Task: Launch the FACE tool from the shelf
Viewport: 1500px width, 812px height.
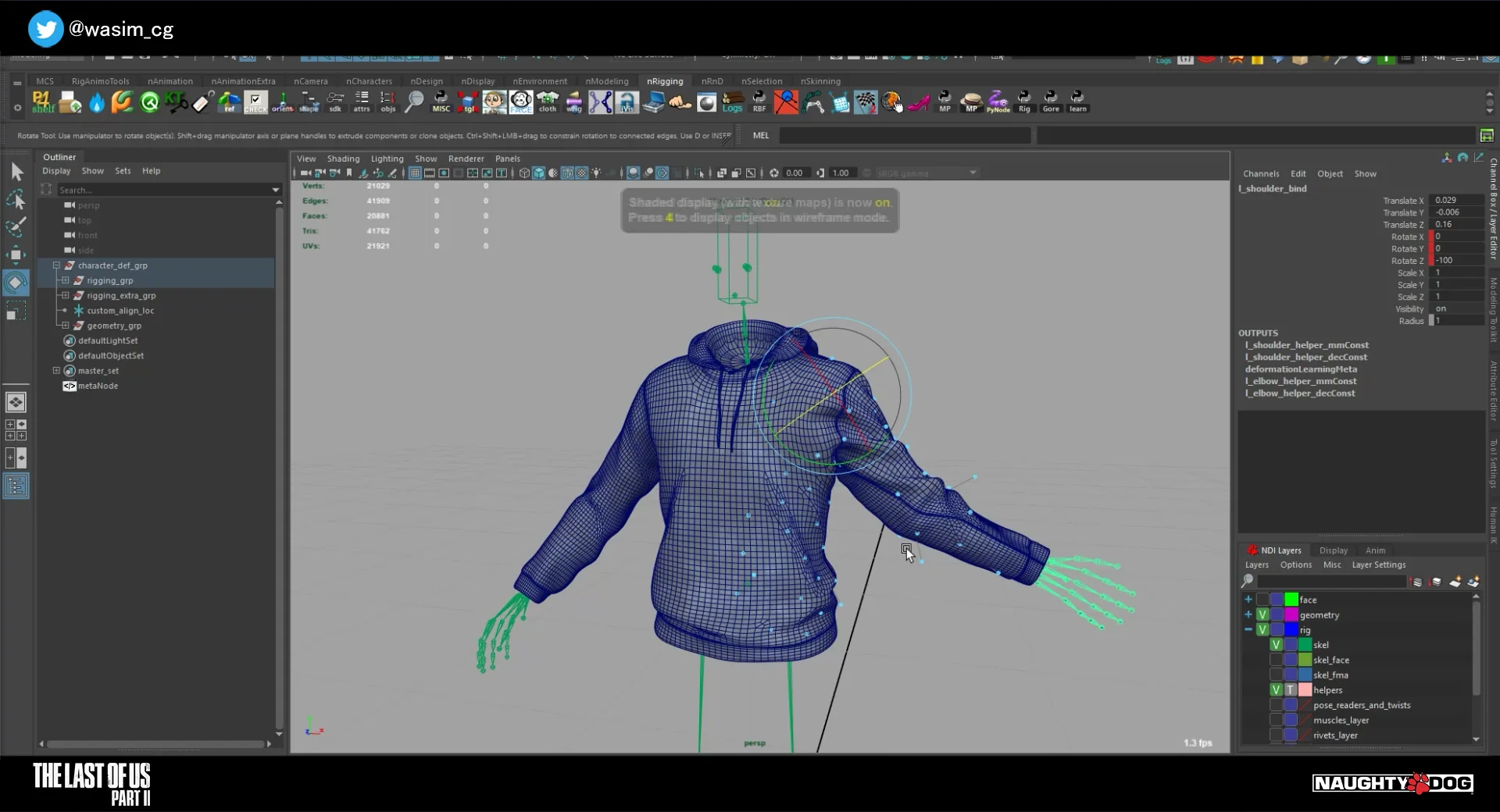Action: tap(520, 102)
